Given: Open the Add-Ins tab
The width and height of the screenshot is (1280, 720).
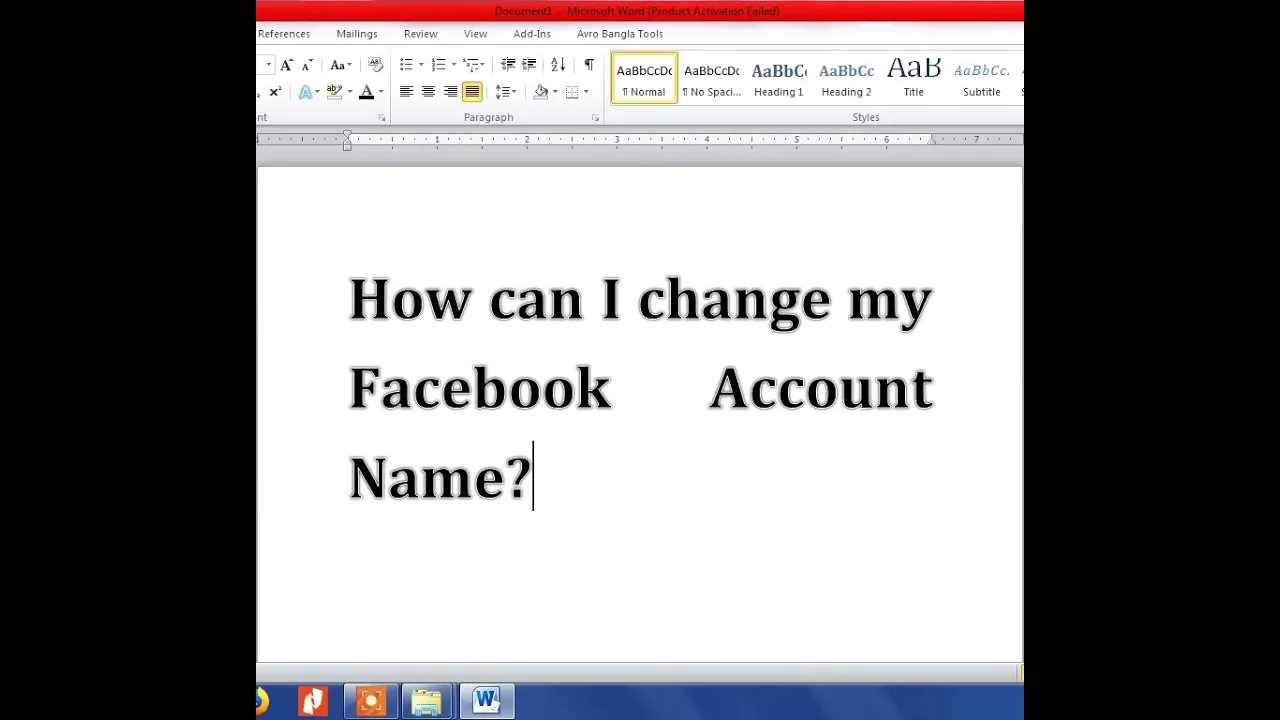Looking at the screenshot, I should point(532,34).
